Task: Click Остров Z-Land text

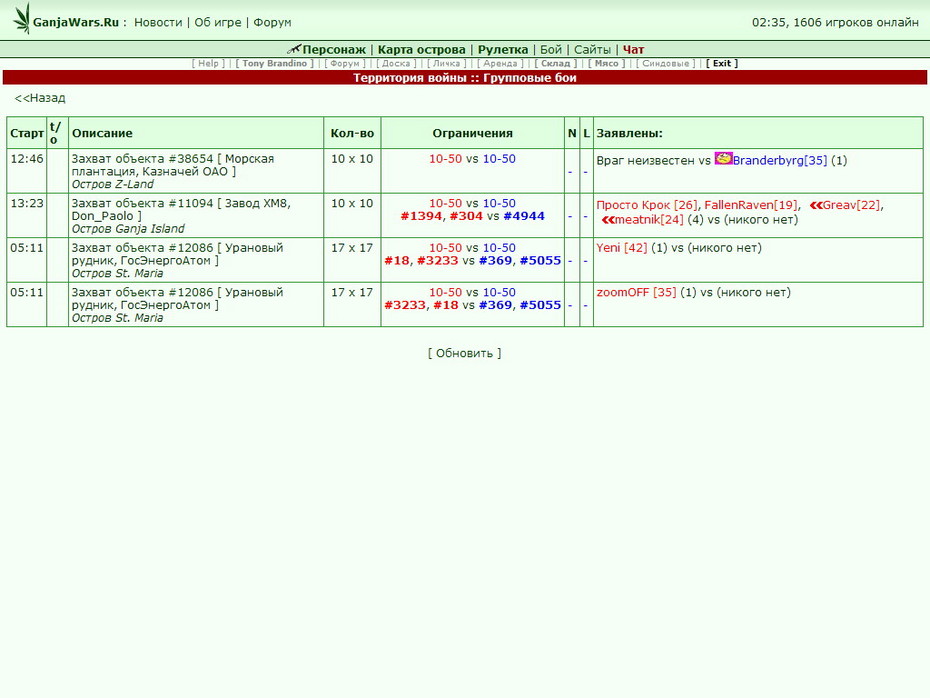Action: (113, 184)
